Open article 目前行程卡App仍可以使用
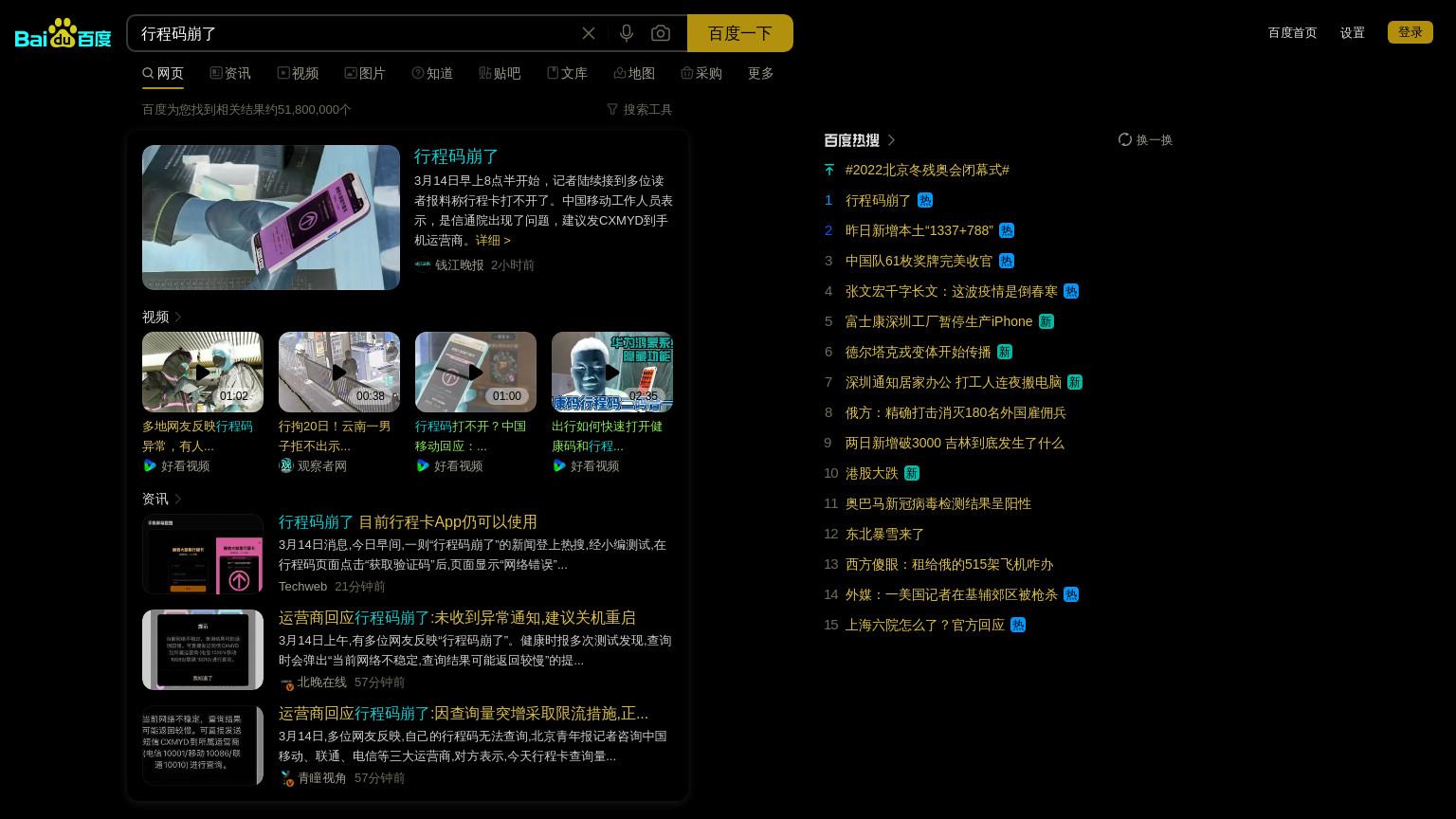The image size is (1456, 819). [x=408, y=521]
